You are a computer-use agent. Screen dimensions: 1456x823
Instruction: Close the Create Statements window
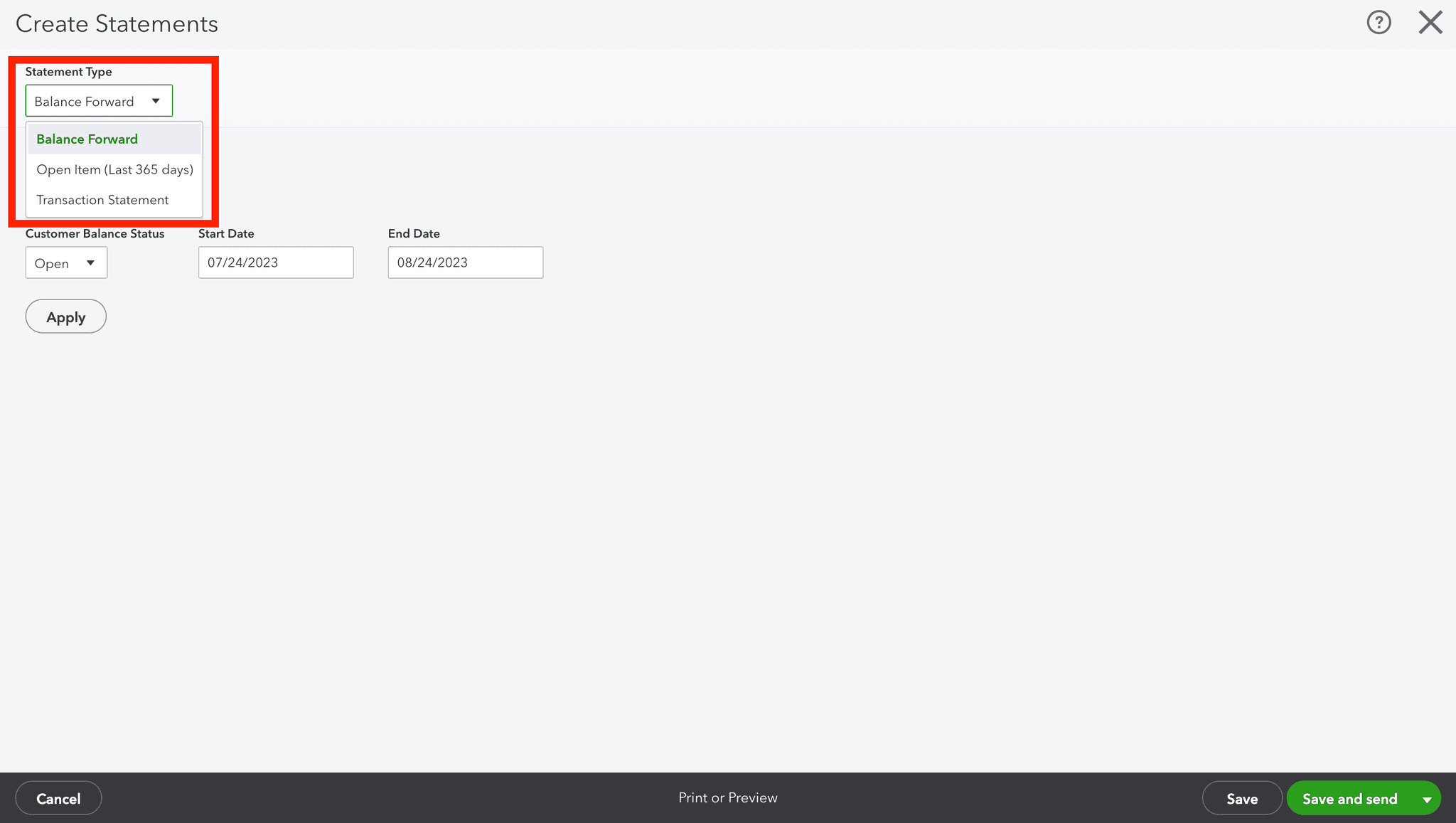[1430, 22]
